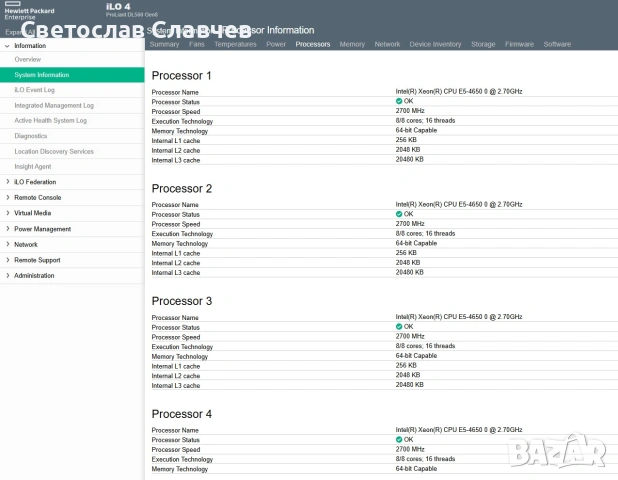The image size is (618, 480).
Task: Click Processor 4 '64-bit Capable' value
Action: pos(416,469)
